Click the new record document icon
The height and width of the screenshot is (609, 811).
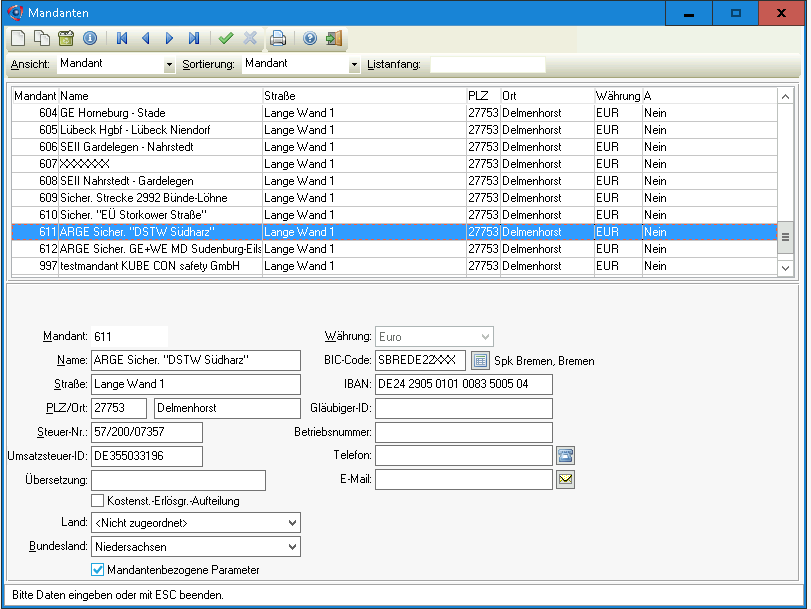[18, 39]
